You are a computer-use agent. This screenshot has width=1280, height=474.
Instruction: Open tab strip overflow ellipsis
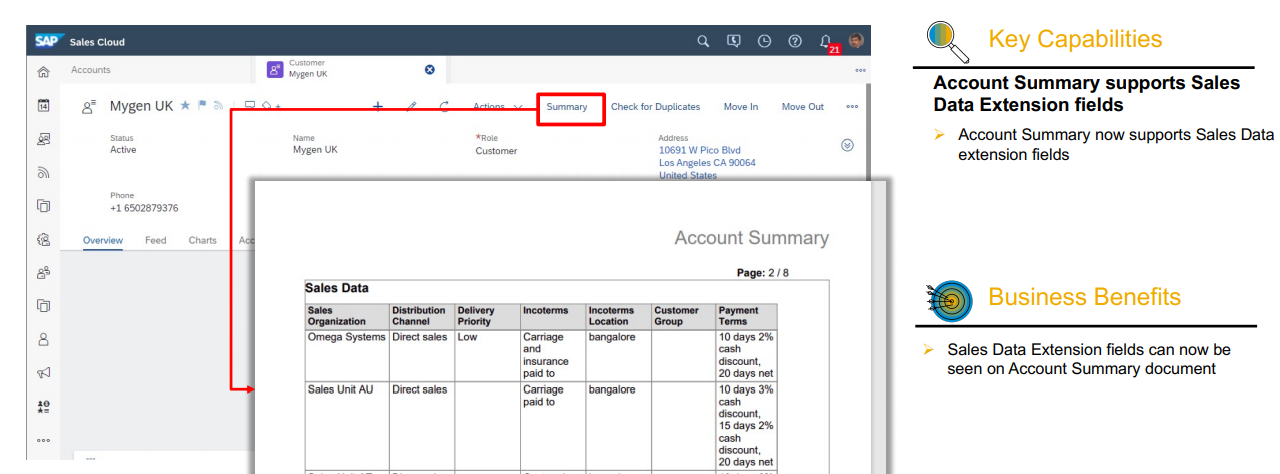point(860,70)
